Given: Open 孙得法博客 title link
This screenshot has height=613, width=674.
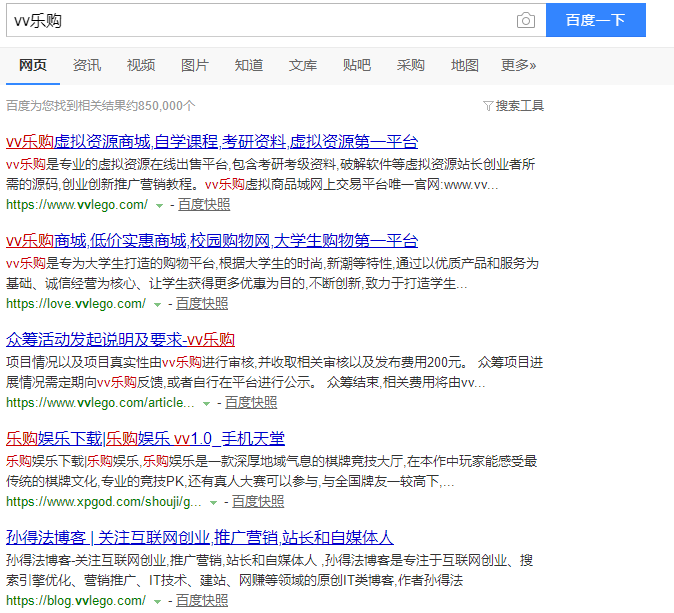Looking at the screenshot, I should click(x=200, y=538).
